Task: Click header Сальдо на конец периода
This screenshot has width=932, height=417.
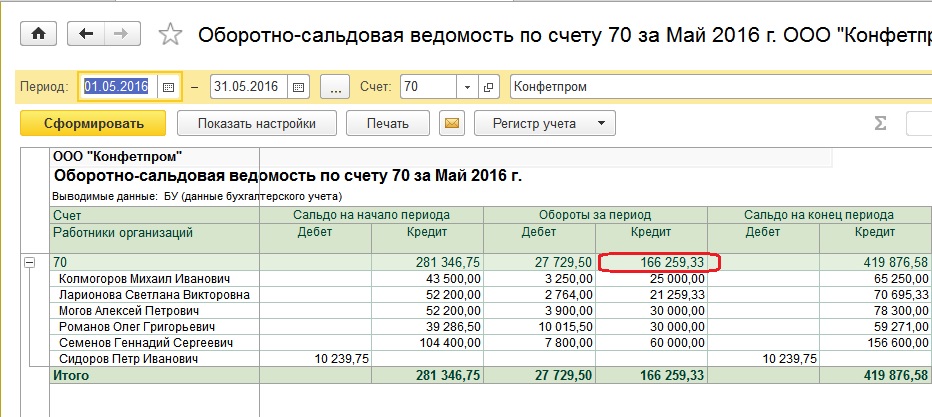Action: click(820, 215)
